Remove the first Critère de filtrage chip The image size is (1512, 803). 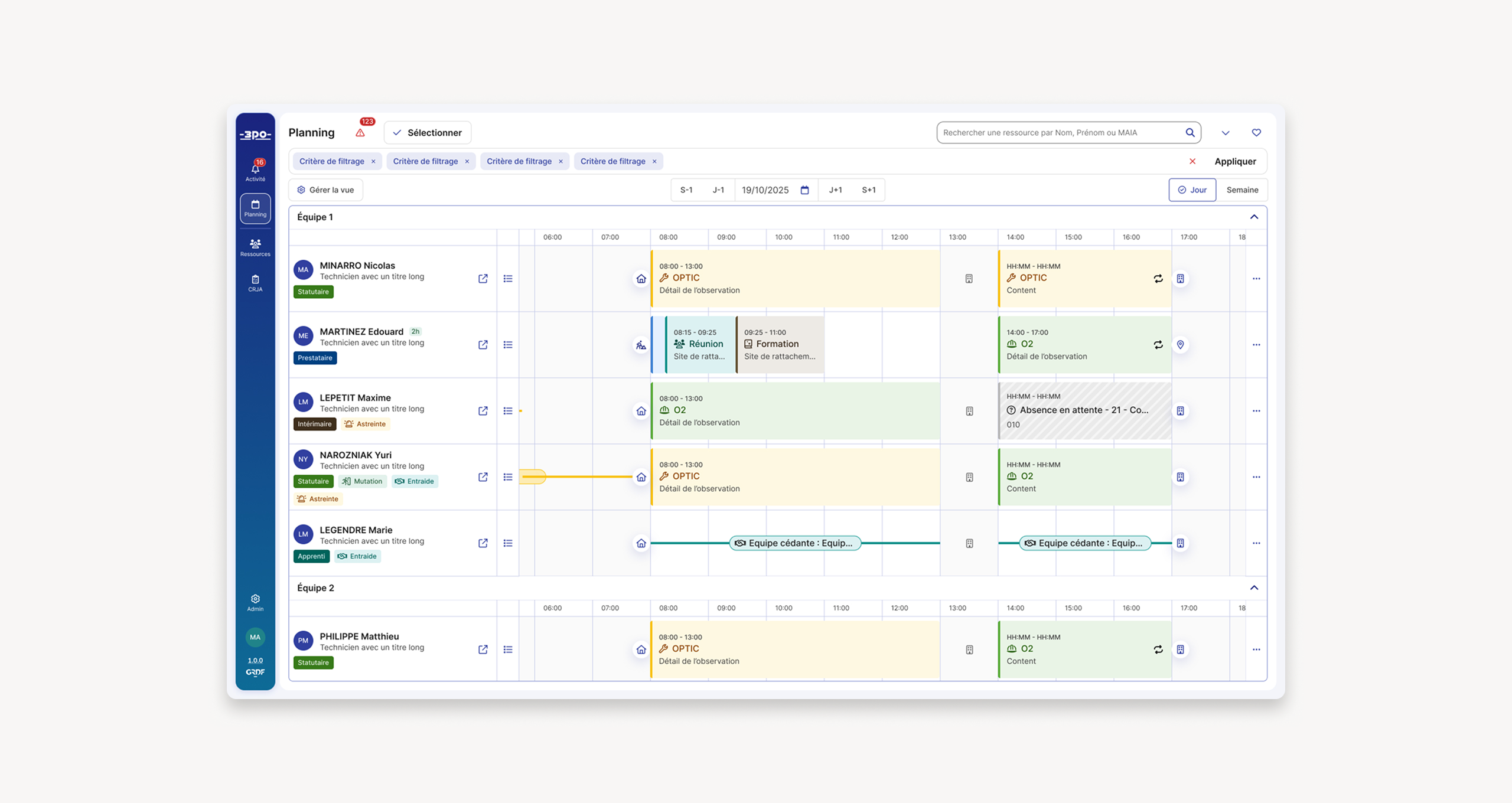coord(373,162)
